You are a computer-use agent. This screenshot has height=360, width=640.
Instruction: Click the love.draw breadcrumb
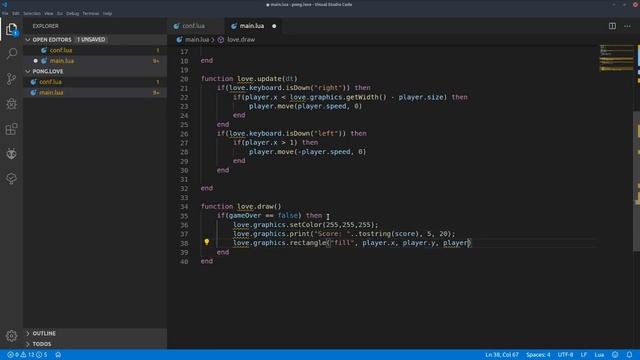[241, 40]
